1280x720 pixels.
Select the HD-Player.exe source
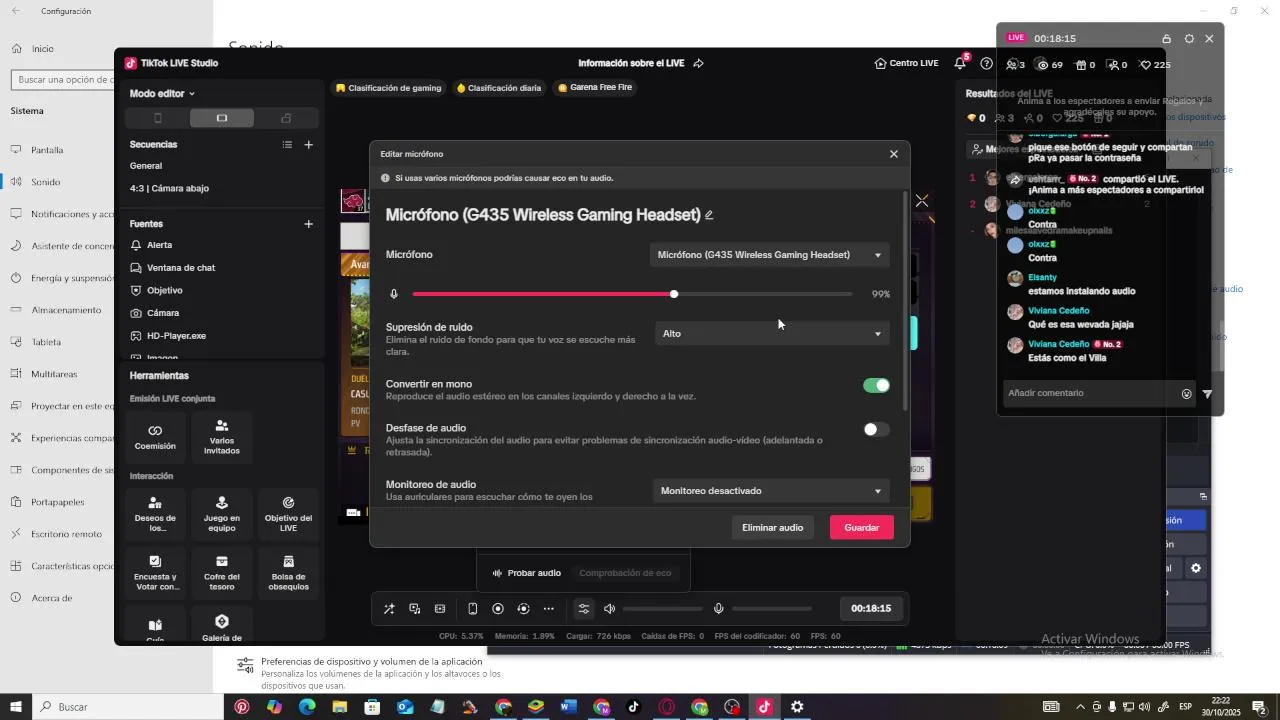point(176,336)
